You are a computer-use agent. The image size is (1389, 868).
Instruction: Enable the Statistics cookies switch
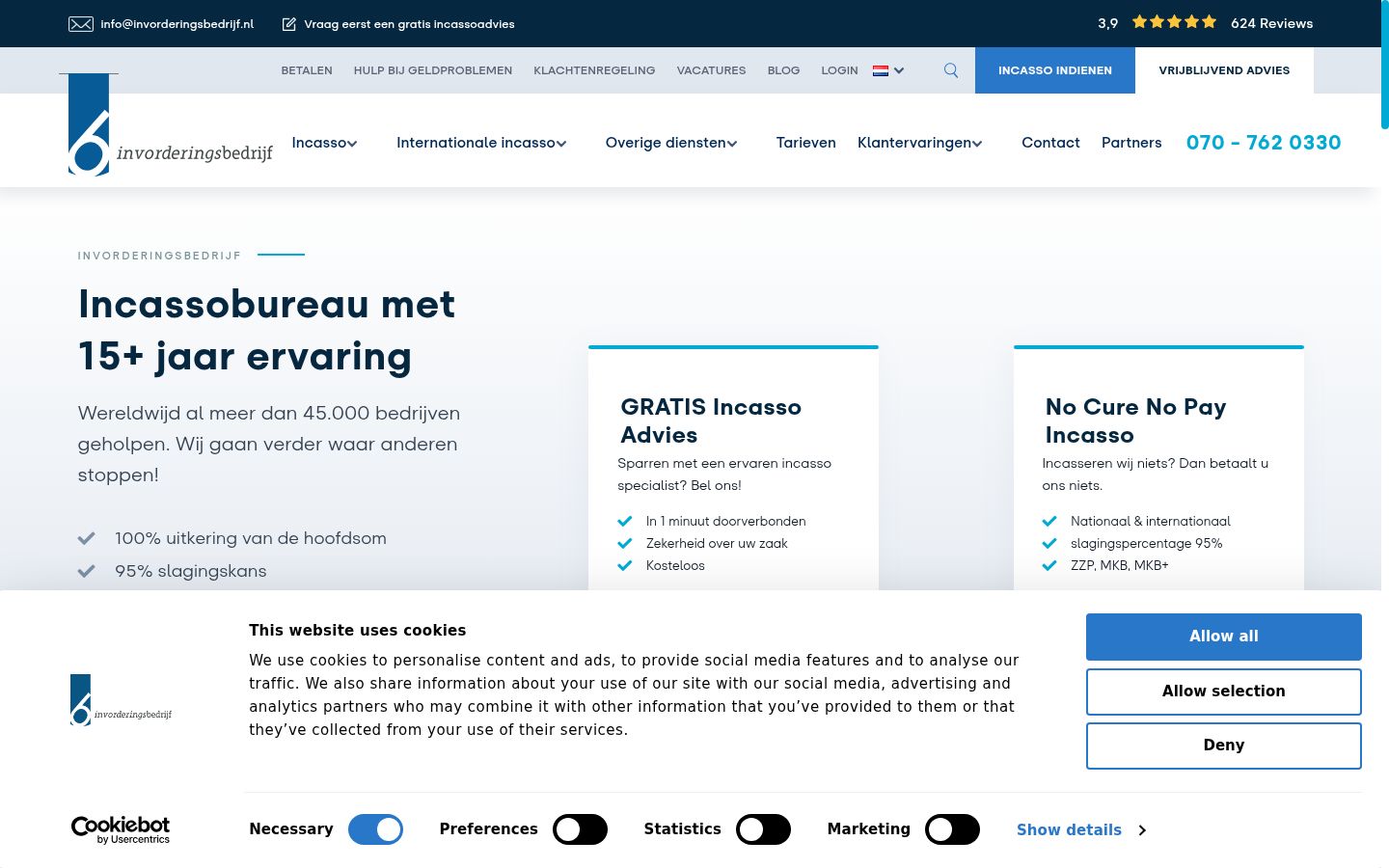pos(763,829)
